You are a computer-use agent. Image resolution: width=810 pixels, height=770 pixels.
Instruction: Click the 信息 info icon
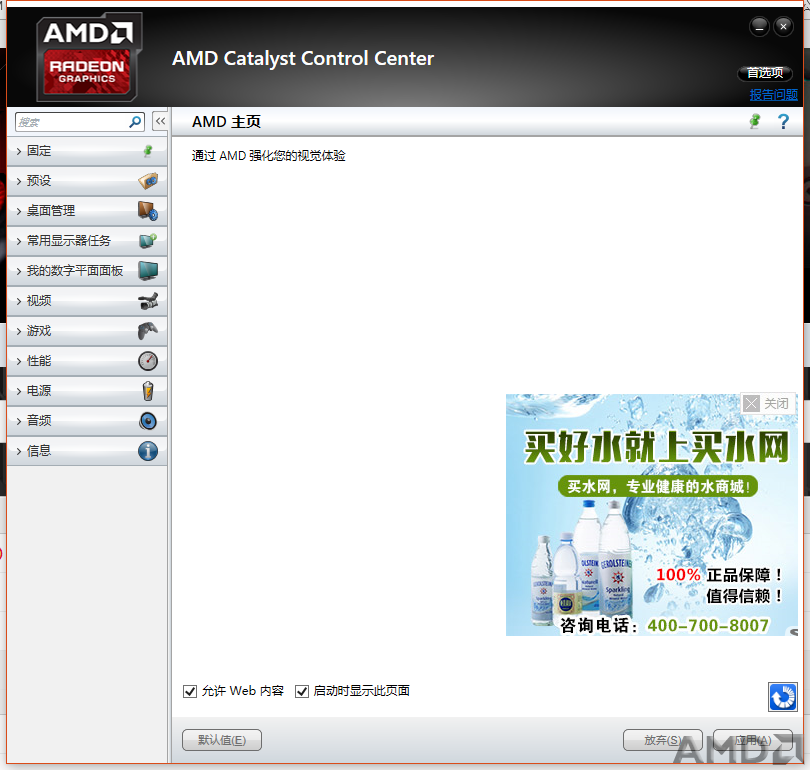pos(148,451)
